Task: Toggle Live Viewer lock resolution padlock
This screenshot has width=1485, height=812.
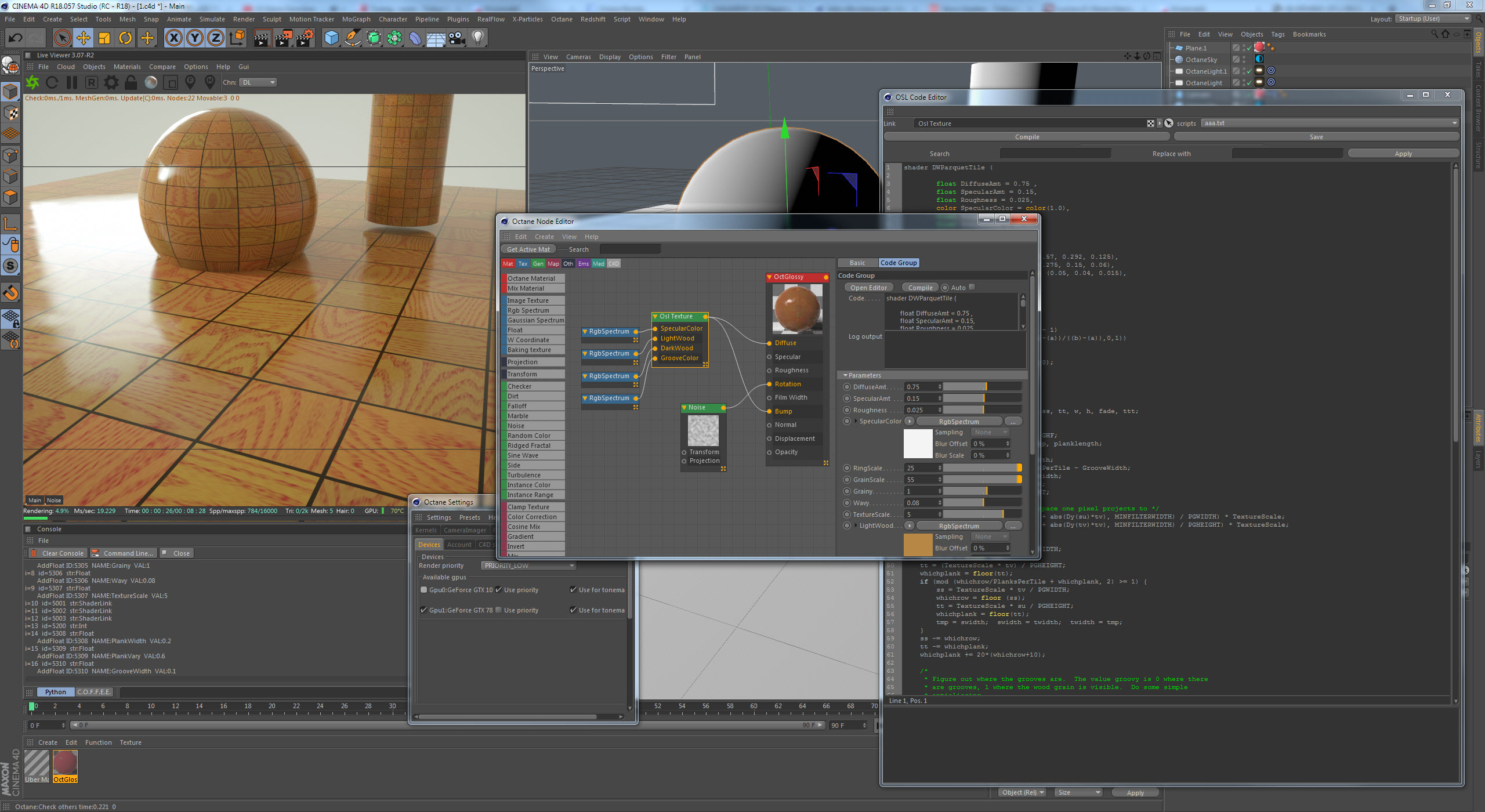Action: pos(131,82)
